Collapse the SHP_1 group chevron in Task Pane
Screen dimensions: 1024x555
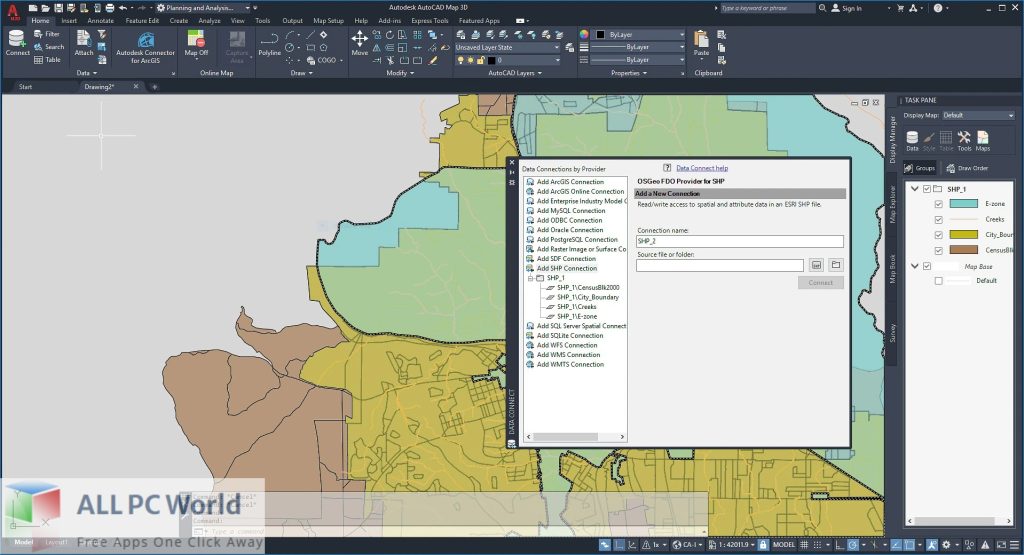coord(915,189)
